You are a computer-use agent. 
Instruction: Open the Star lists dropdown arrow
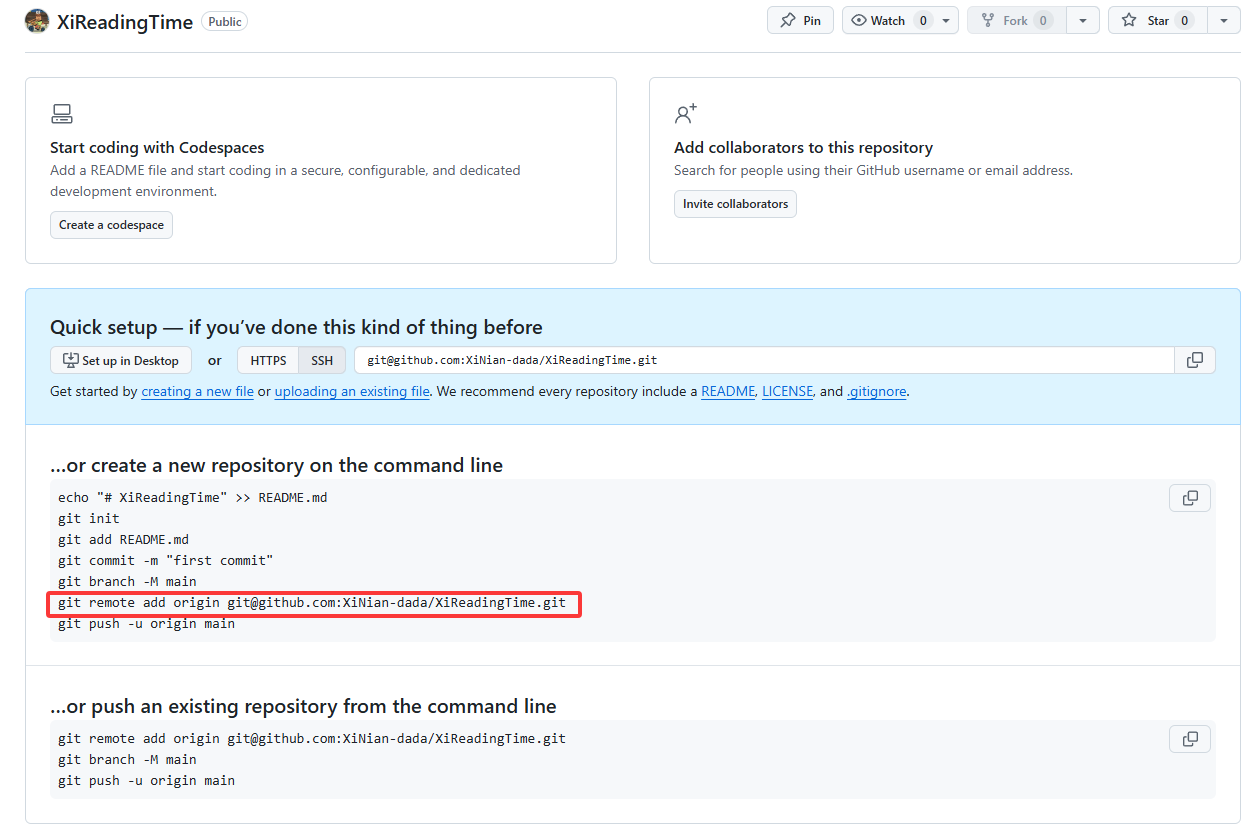click(1223, 20)
